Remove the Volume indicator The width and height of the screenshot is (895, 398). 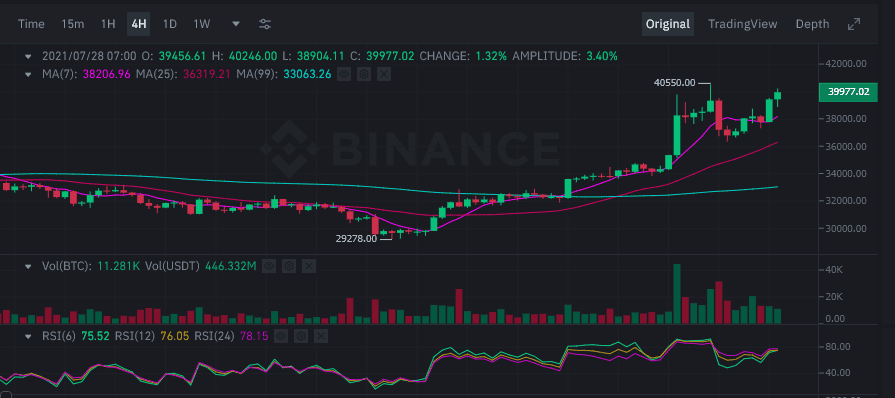[309, 266]
